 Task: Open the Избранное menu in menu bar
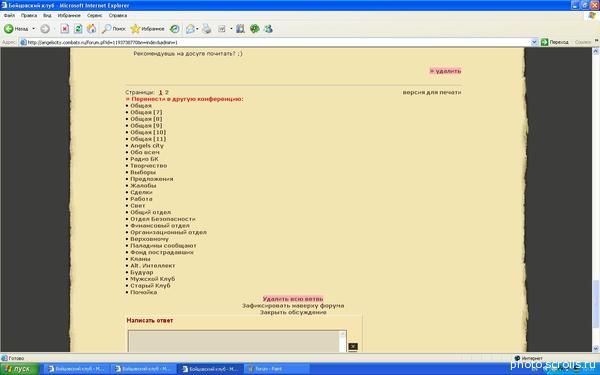click(69, 16)
